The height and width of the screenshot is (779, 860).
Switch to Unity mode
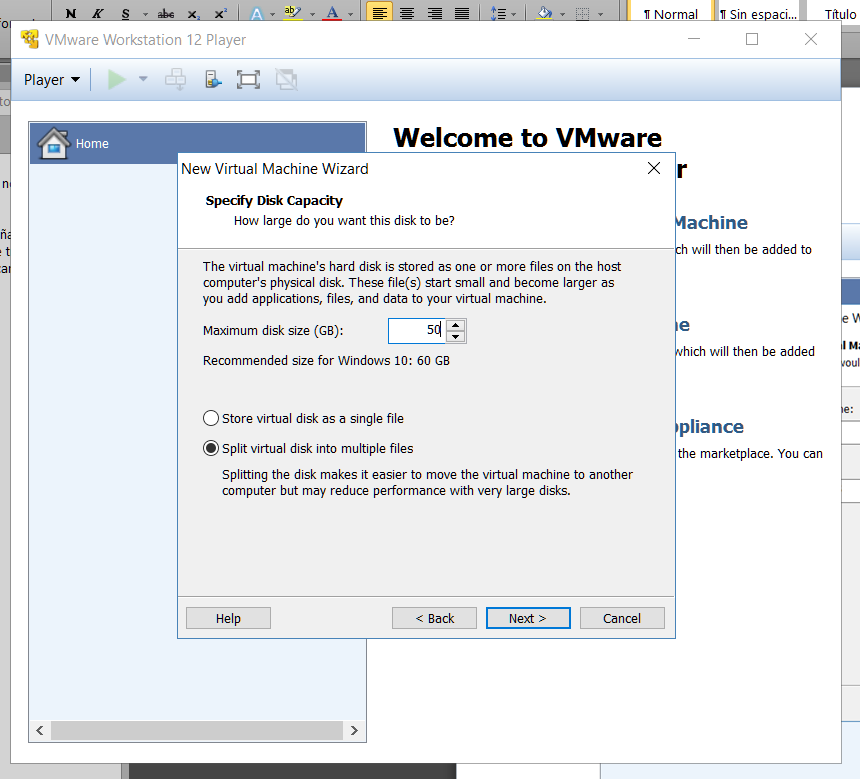(287, 79)
